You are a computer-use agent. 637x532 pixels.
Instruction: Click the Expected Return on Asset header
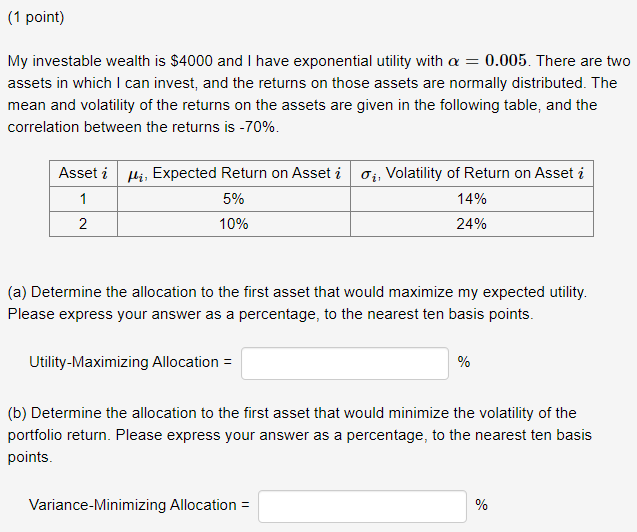click(x=234, y=173)
